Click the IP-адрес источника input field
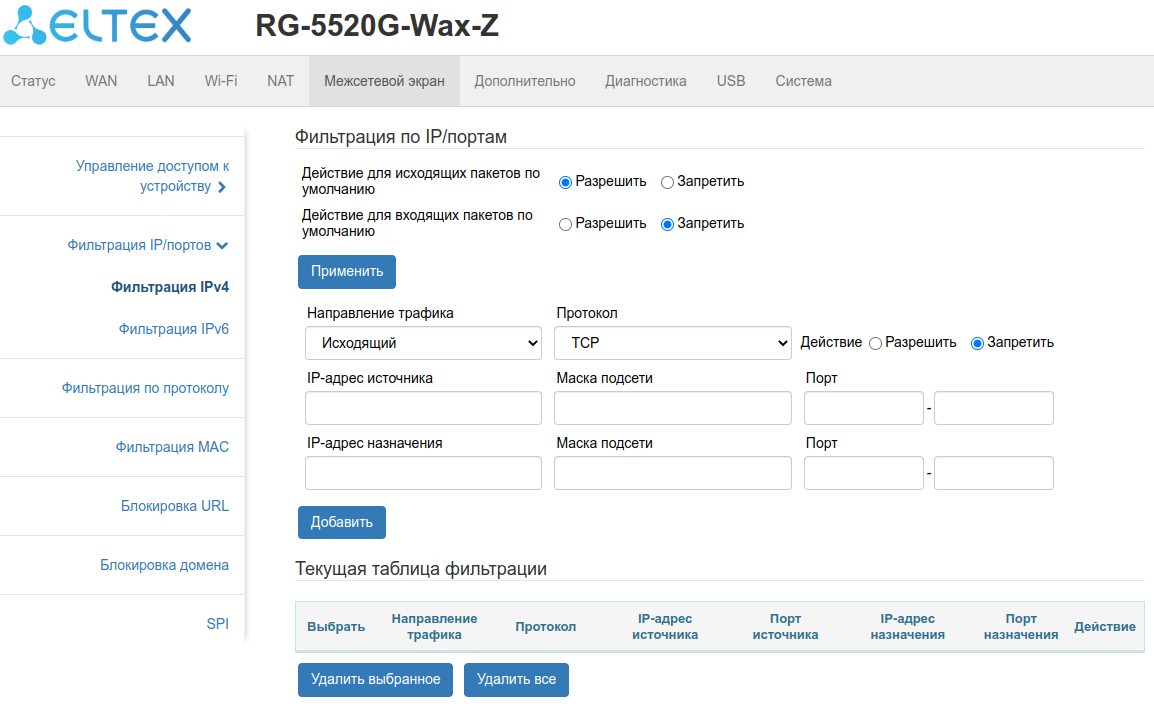Viewport: 1154px width, 707px height. (423, 408)
